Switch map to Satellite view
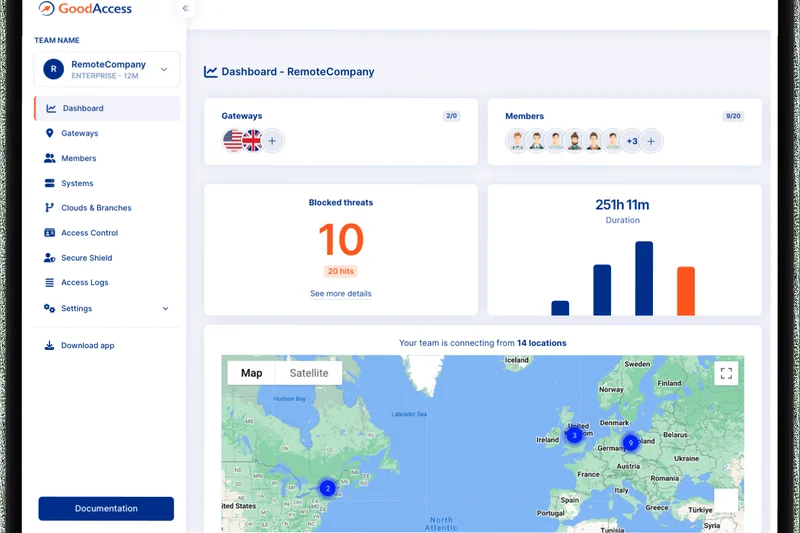Screen dimensions: 800x533 pos(309,373)
